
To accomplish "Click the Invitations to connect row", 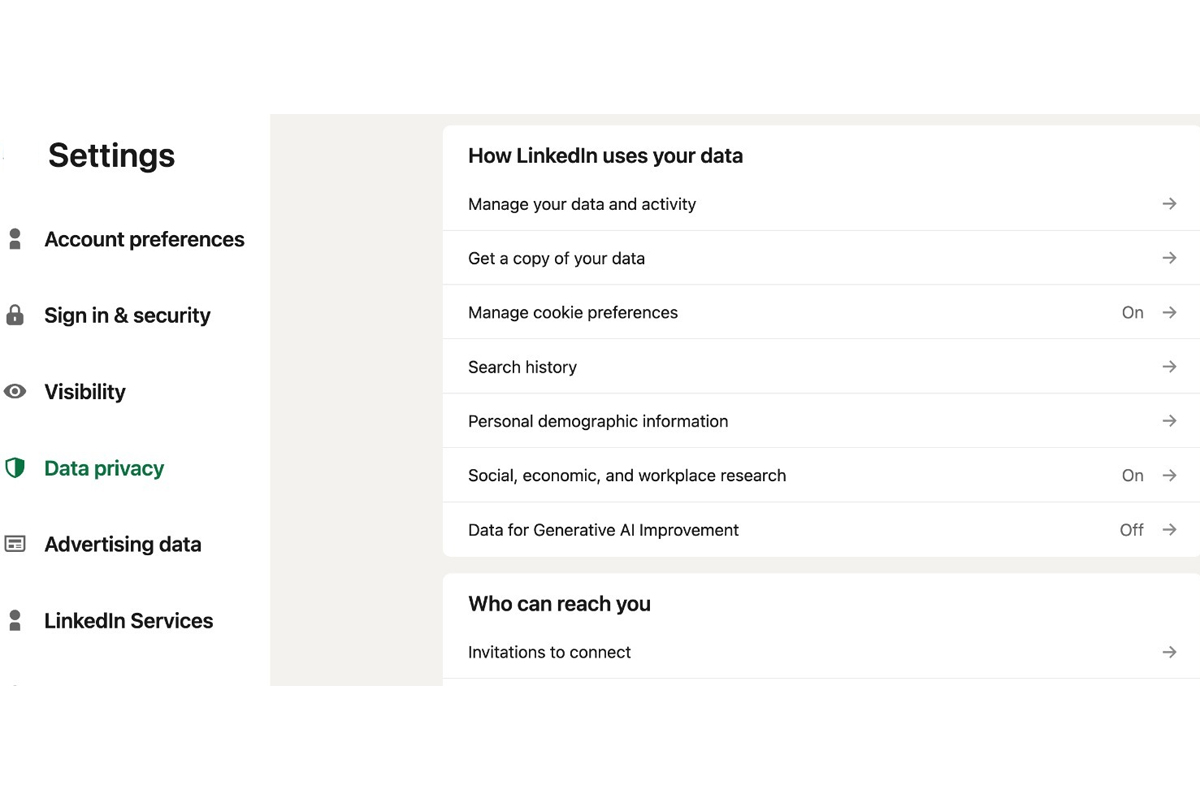I will coord(549,652).
